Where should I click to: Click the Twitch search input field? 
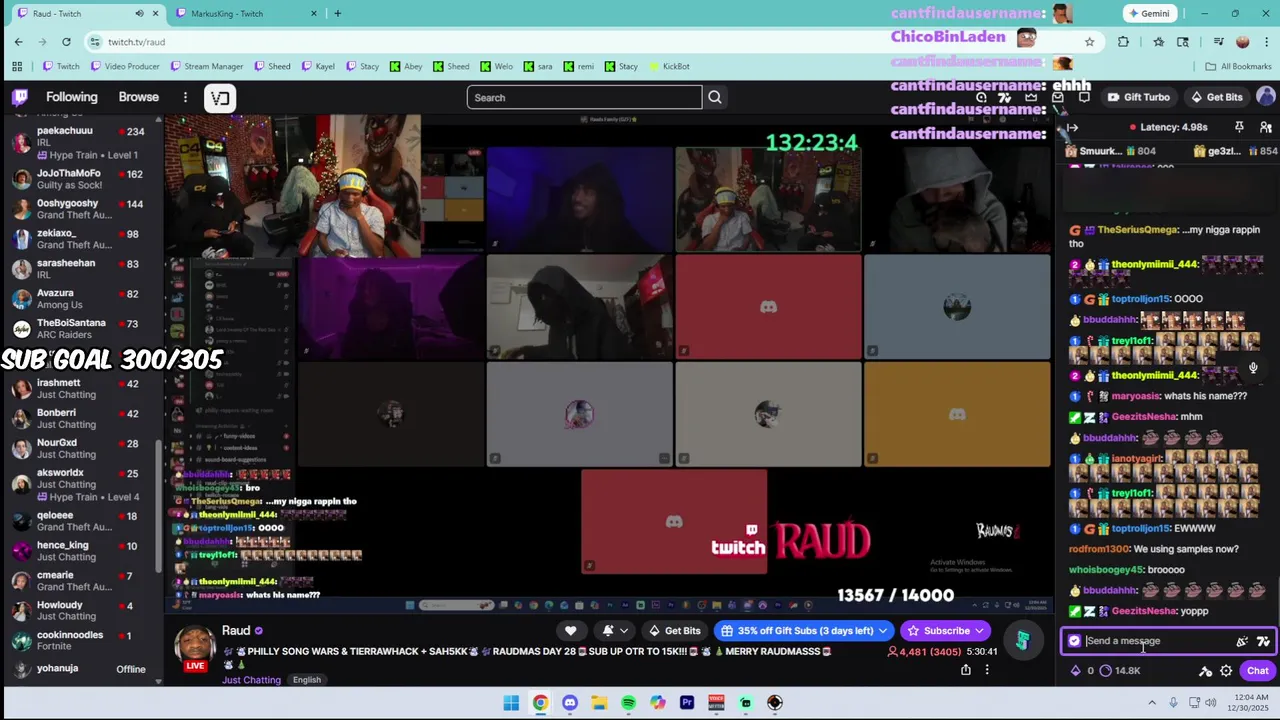pyautogui.click(x=584, y=97)
